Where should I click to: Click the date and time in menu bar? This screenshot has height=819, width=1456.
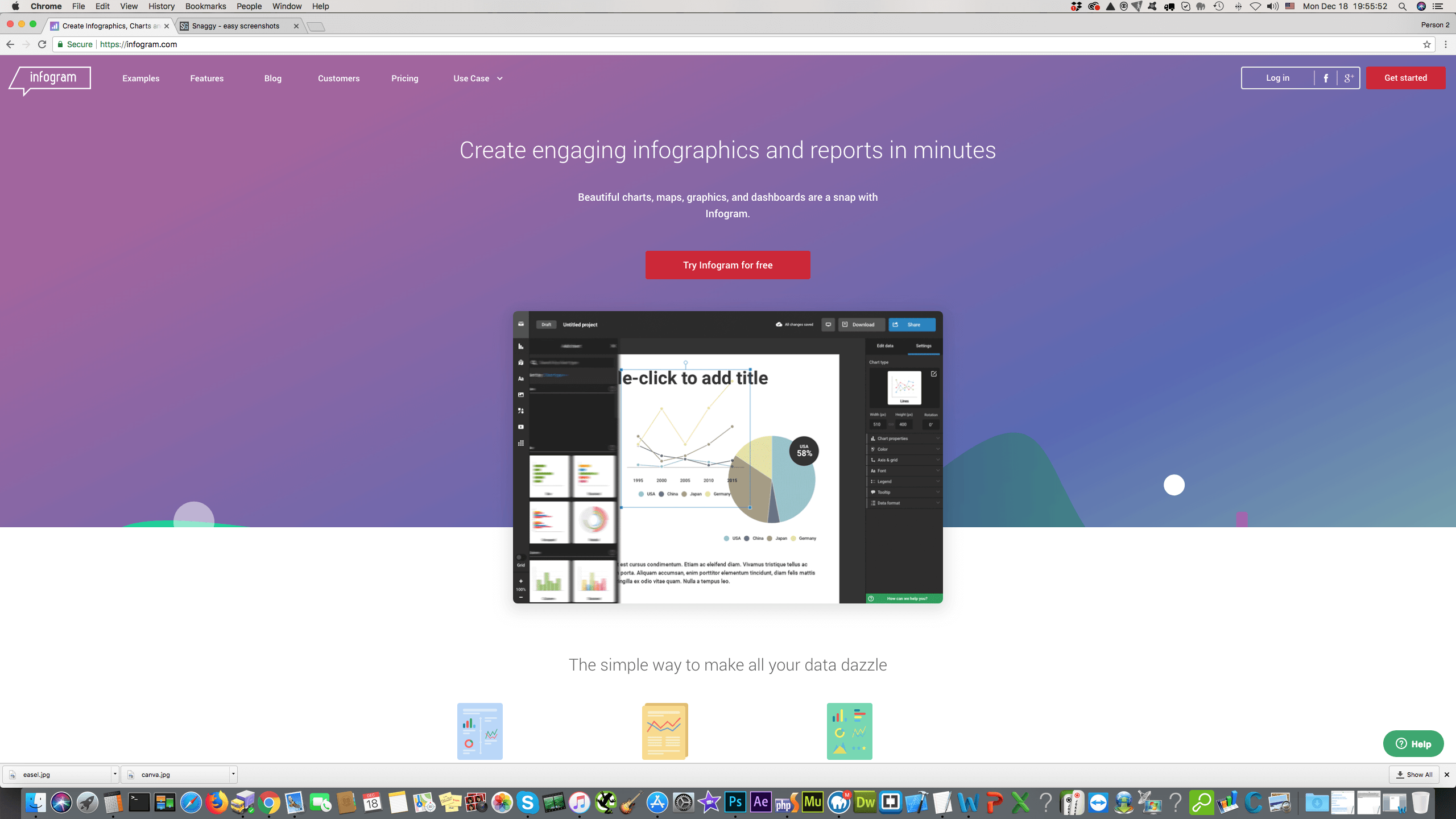point(1345,6)
